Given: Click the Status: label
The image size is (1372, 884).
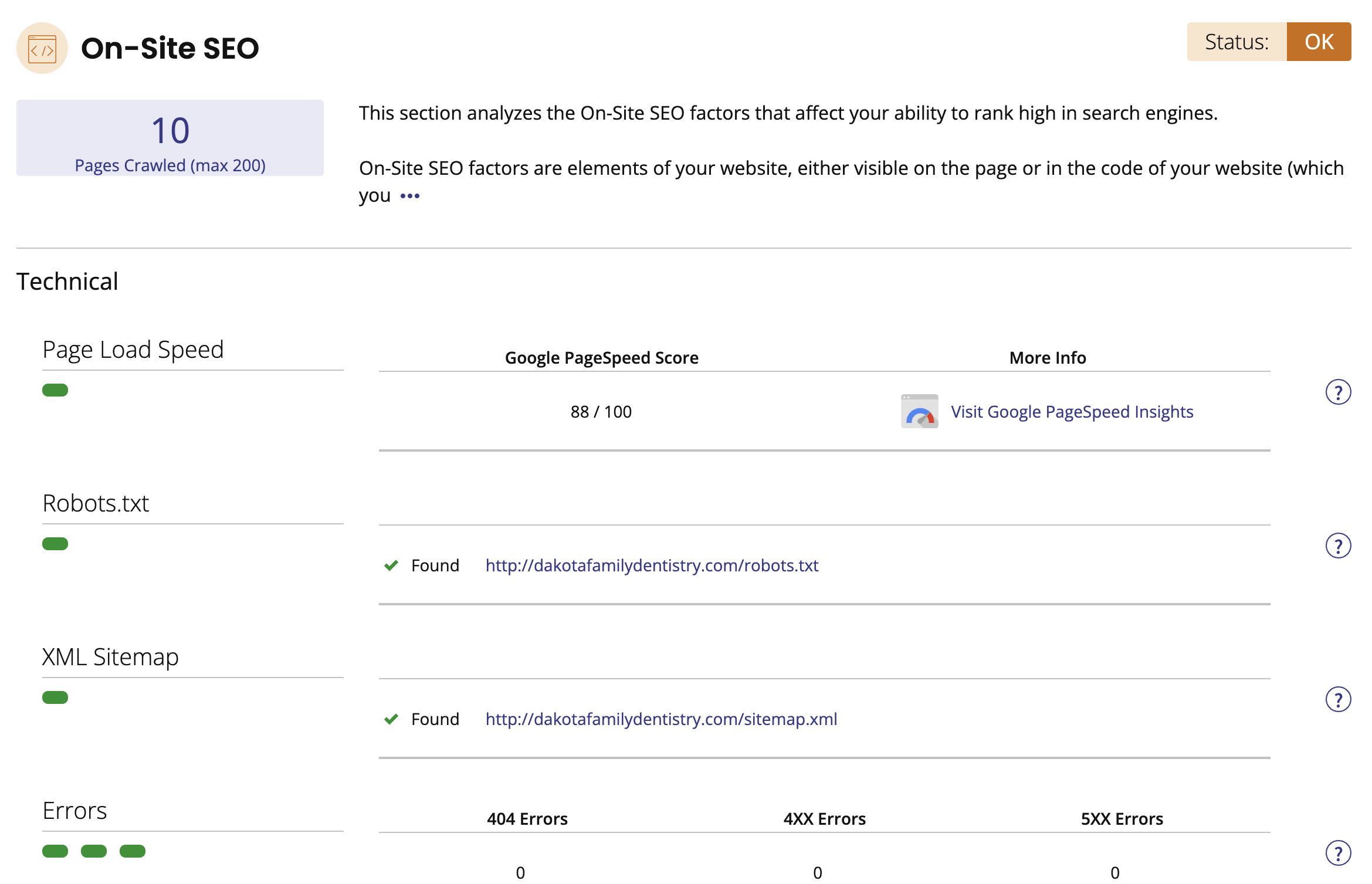Looking at the screenshot, I should point(1237,42).
